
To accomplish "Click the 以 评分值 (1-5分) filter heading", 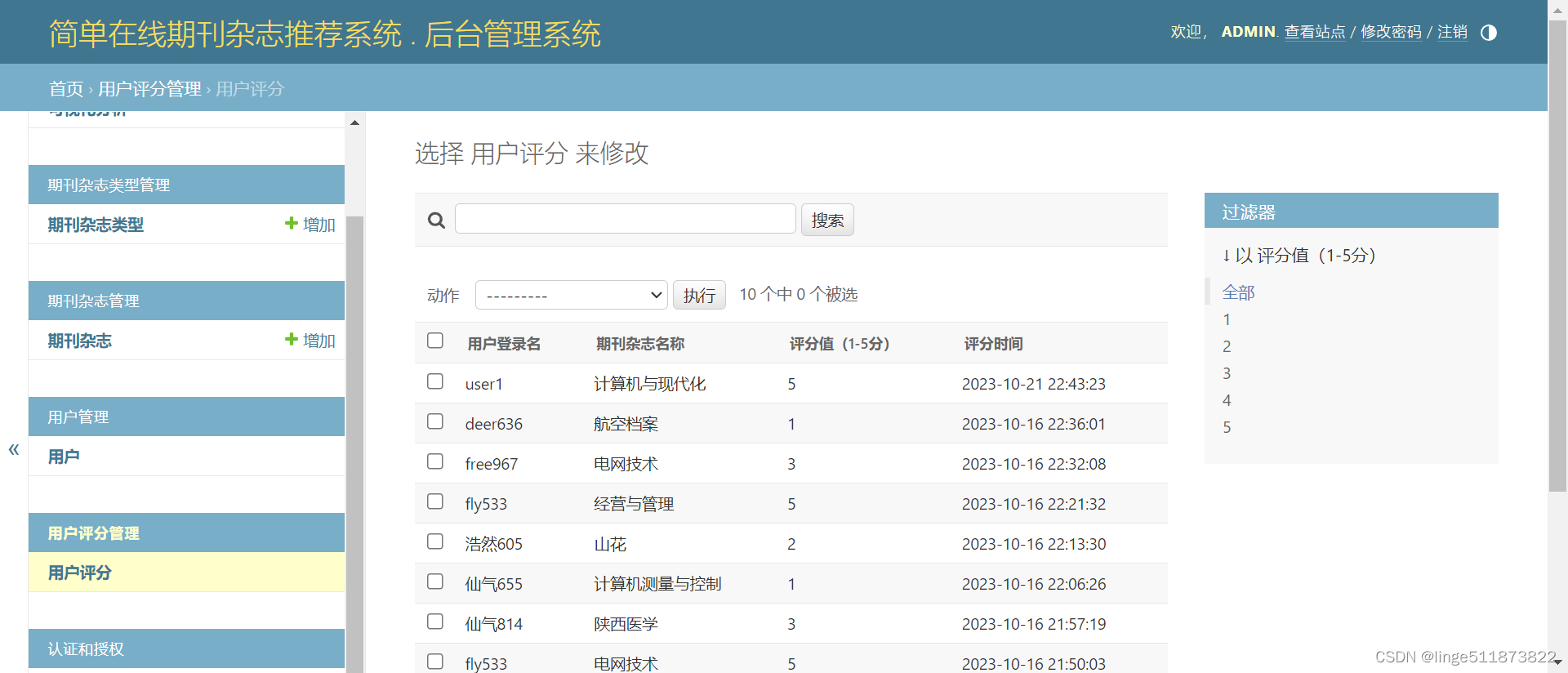I will click(1299, 256).
